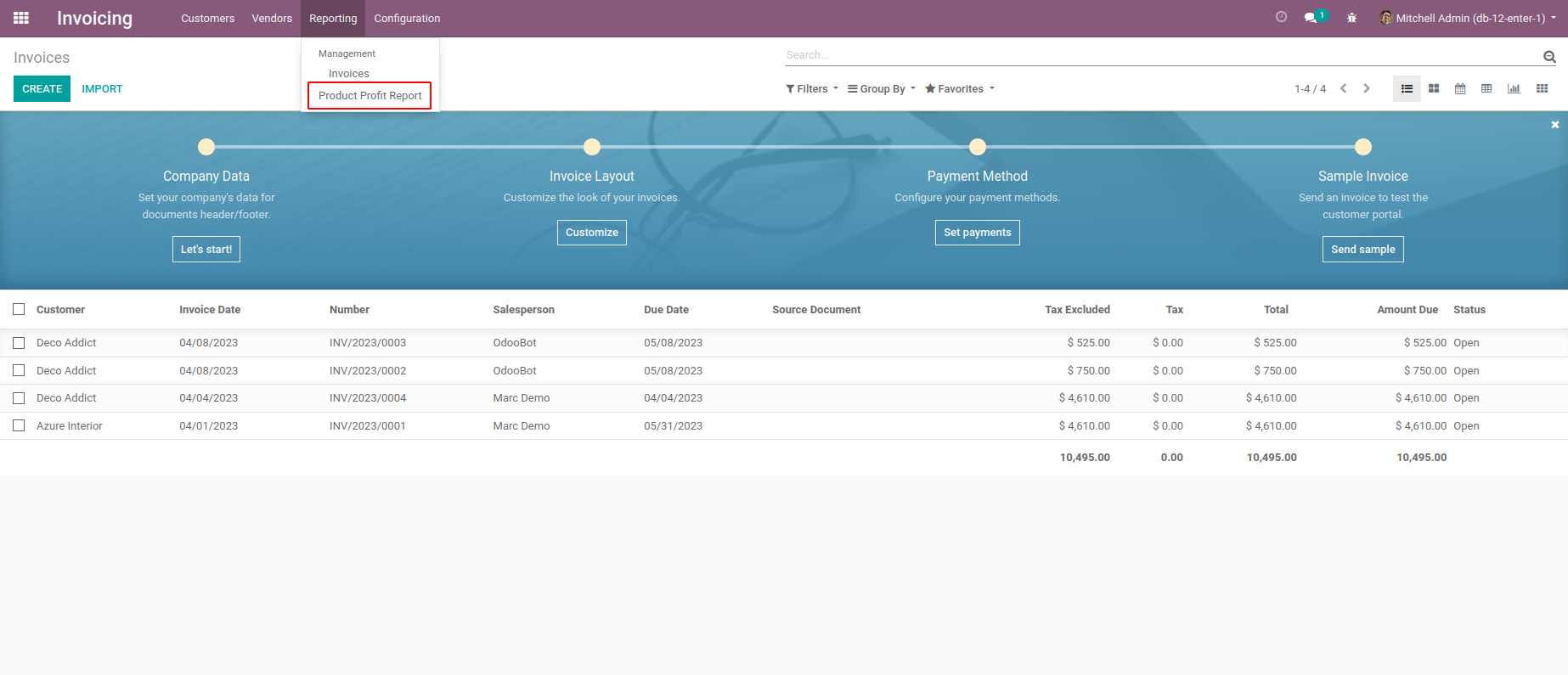
Task: Open the debug bug icon
Action: tap(1351, 18)
